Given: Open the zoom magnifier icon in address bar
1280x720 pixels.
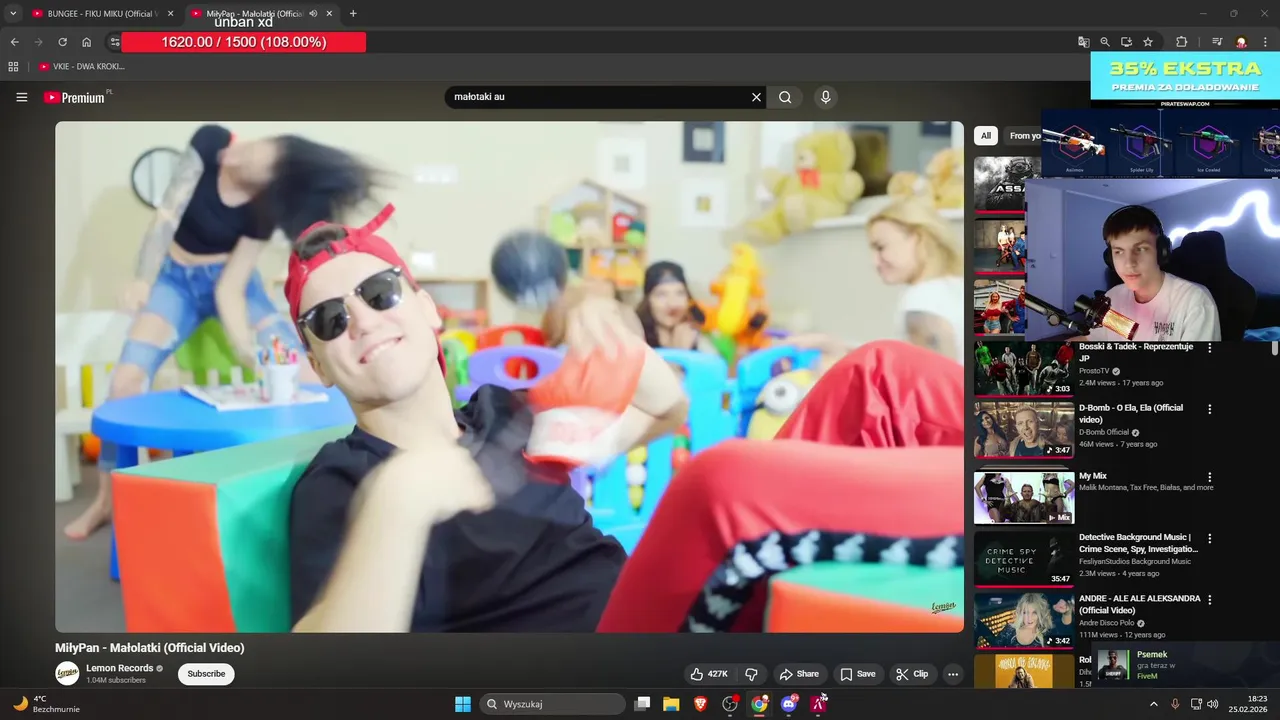Looking at the screenshot, I should pos(1105,42).
